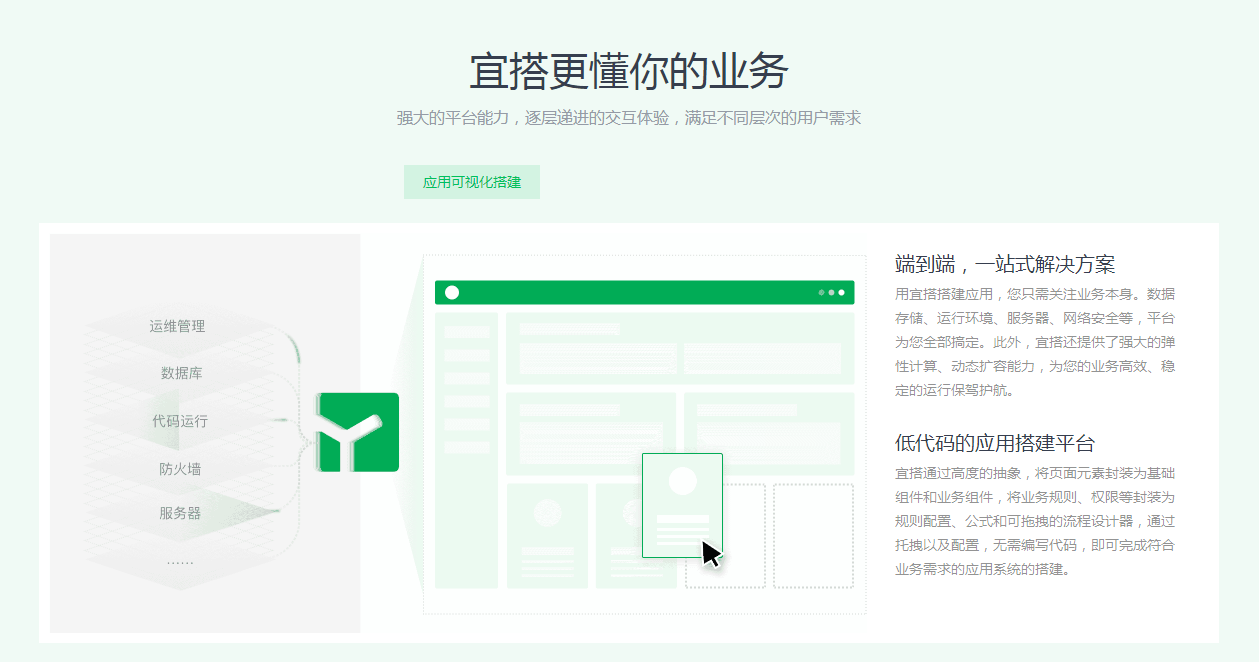Image resolution: width=1259 pixels, height=662 pixels.
Task: Click the paragraph starting 宜搭通过高度的抽象
Action: (1035, 521)
